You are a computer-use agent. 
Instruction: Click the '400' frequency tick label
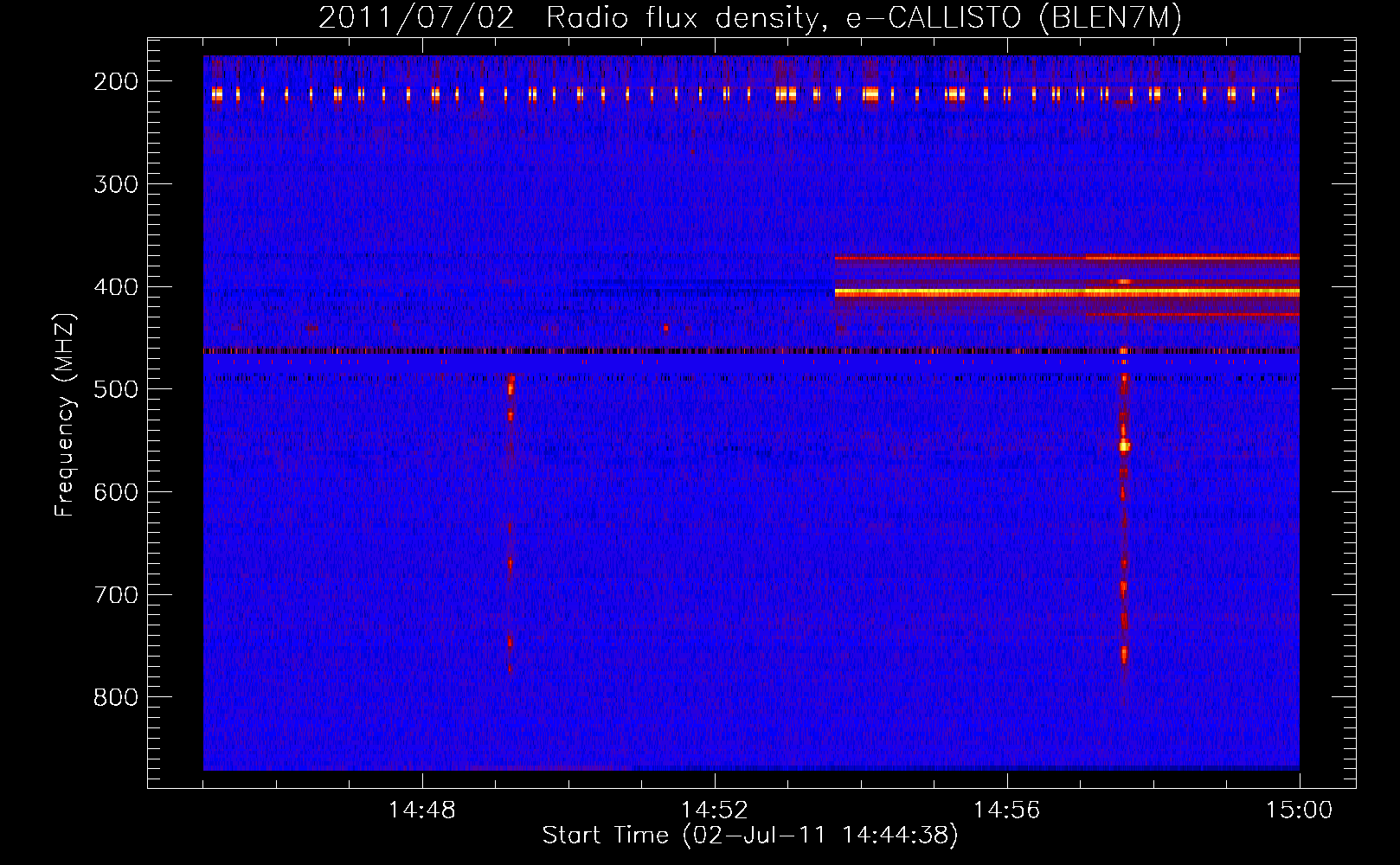point(116,287)
